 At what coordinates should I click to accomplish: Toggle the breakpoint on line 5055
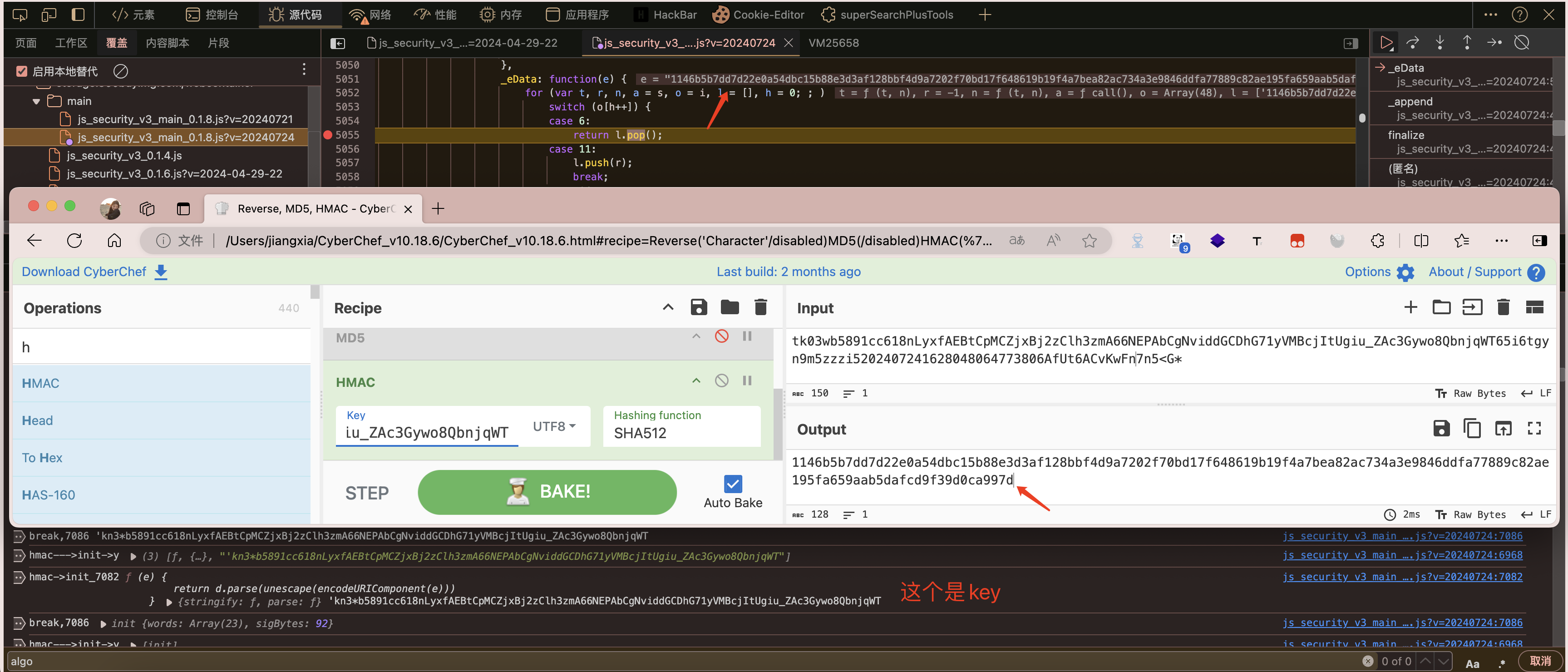[x=327, y=135]
